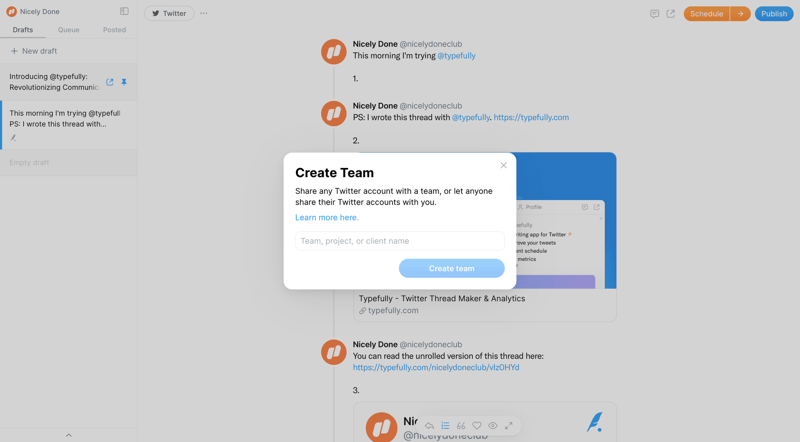Click Nicely Done avatar on third tweet
The height and width of the screenshot is (442, 800).
point(334,352)
